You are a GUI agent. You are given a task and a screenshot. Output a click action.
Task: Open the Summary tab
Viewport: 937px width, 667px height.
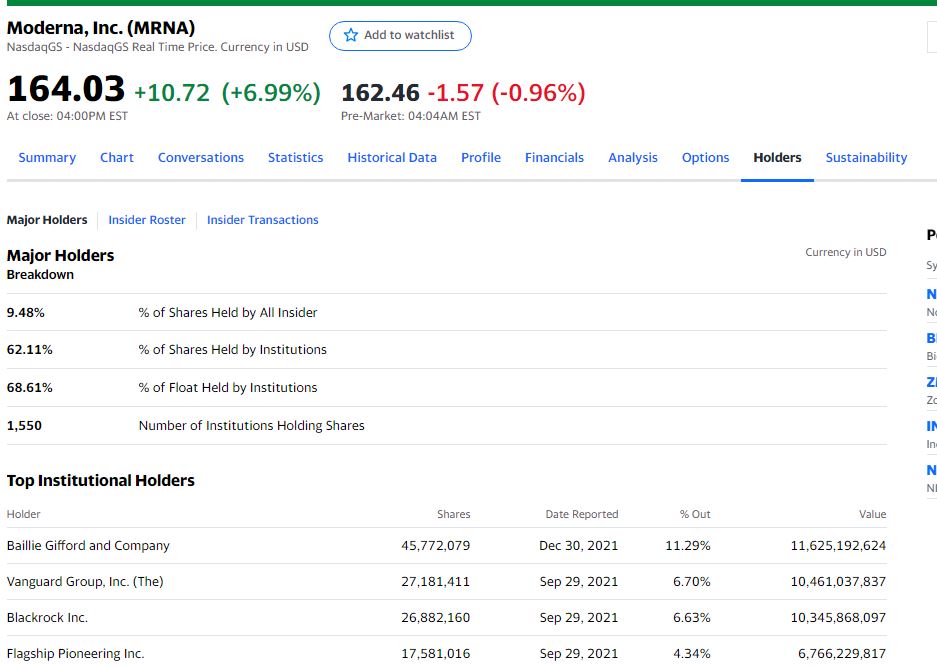click(x=47, y=158)
